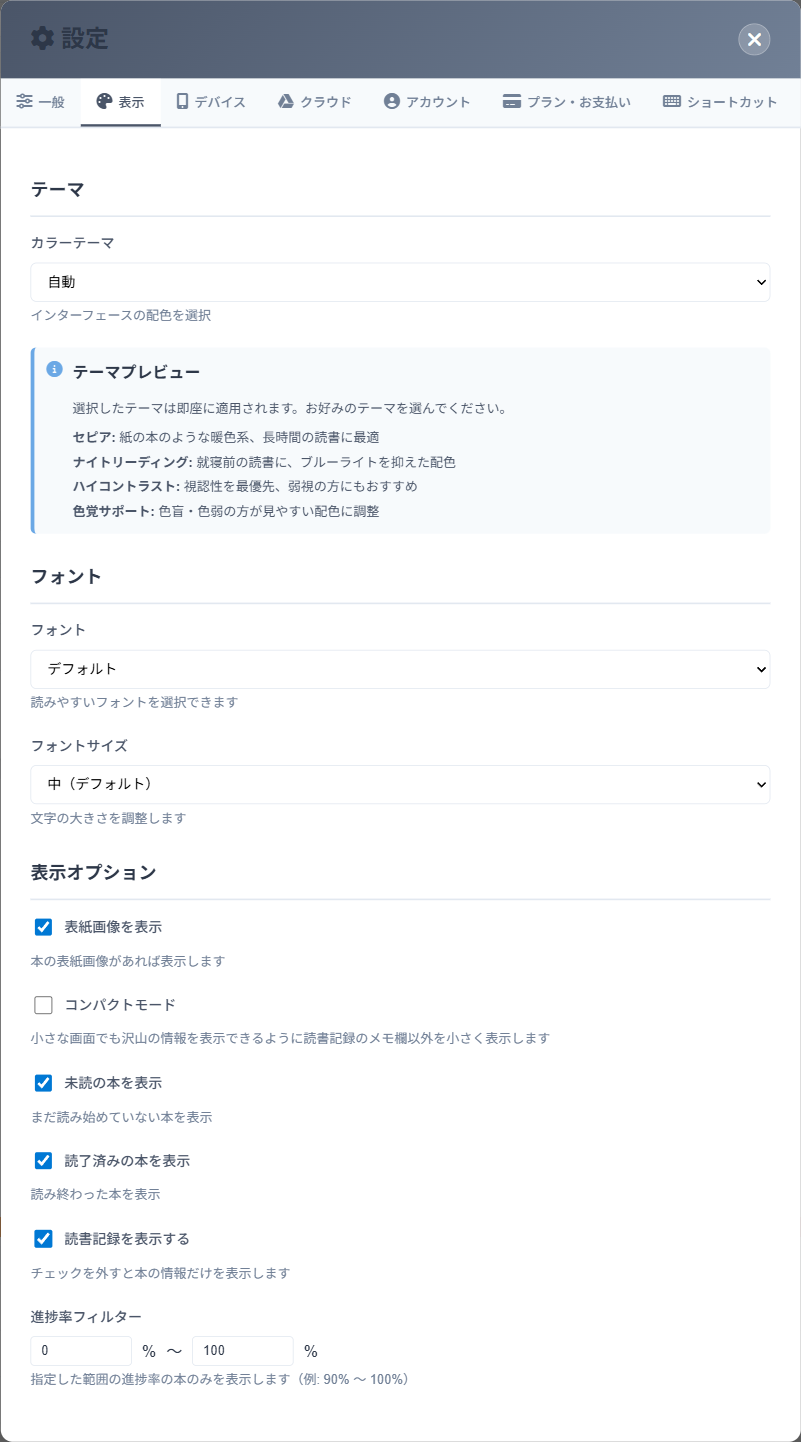Uncheck 表紙画像を表示
The width and height of the screenshot is (801, 1442).
click(x=43, y=926)
